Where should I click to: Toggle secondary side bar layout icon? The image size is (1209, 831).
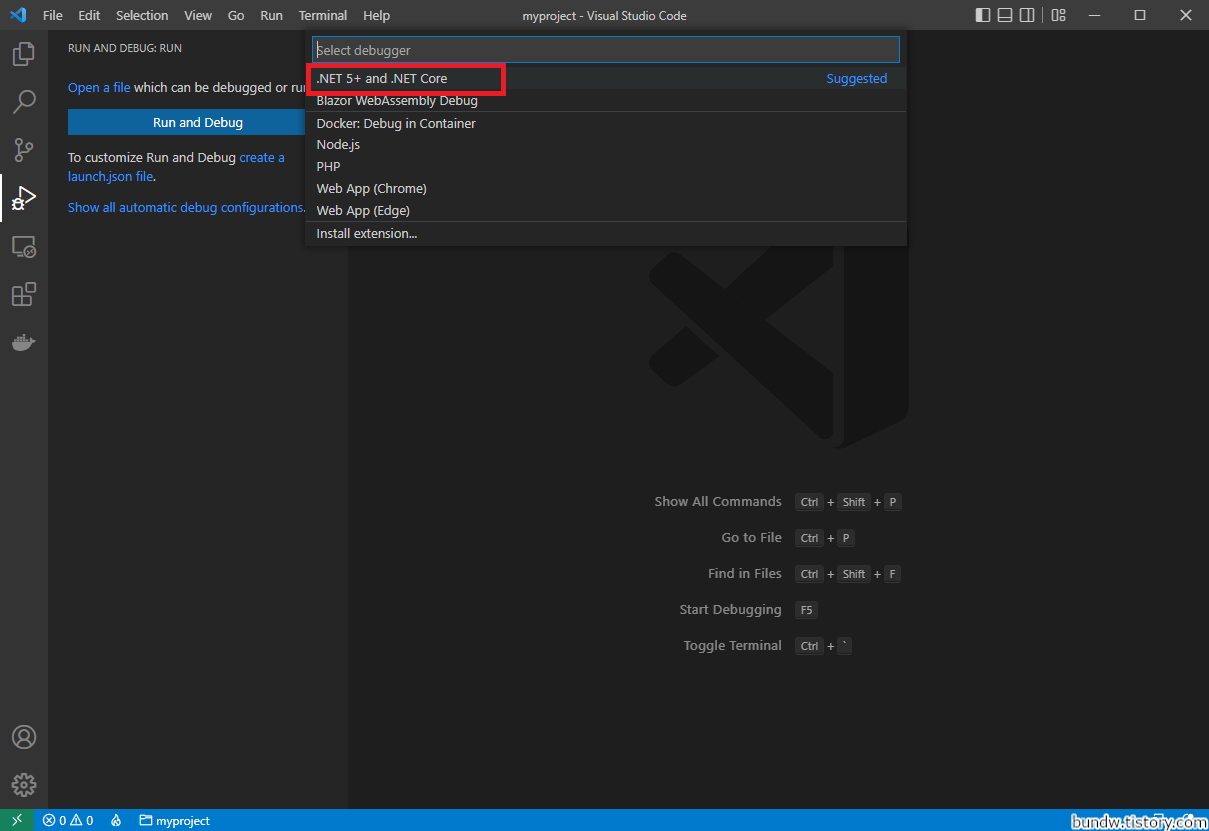1027,15
